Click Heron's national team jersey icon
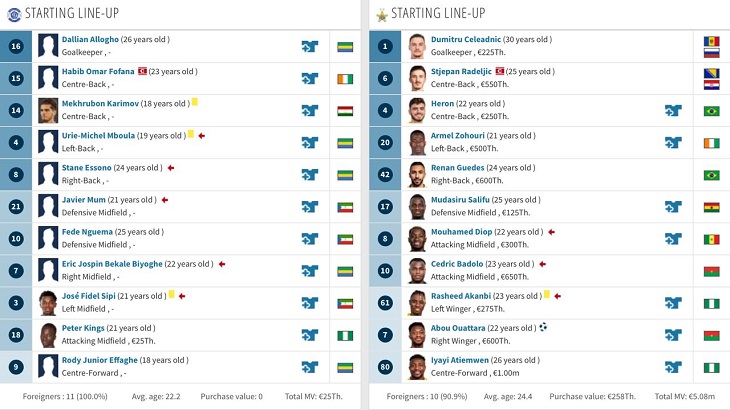730x410 pixels. 673,111
